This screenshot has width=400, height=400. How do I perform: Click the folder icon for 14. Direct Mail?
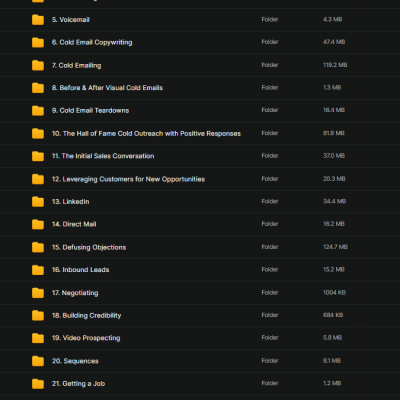click(38, 224)
